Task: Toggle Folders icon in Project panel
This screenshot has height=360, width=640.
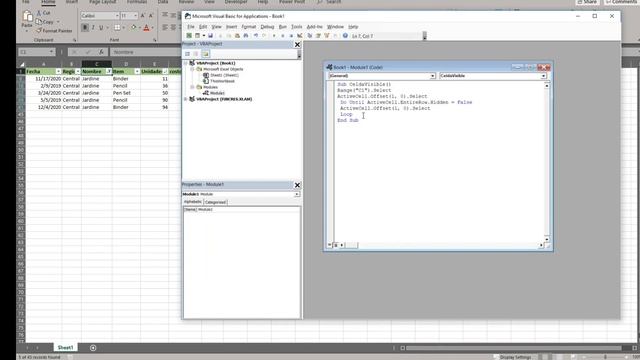Action: tap(205, 54)
